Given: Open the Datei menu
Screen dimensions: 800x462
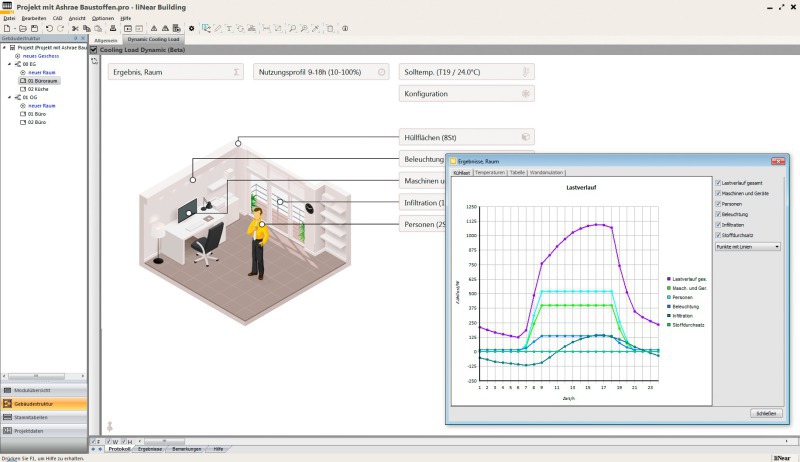Looking at the screenshot, I should coord(9,18).
